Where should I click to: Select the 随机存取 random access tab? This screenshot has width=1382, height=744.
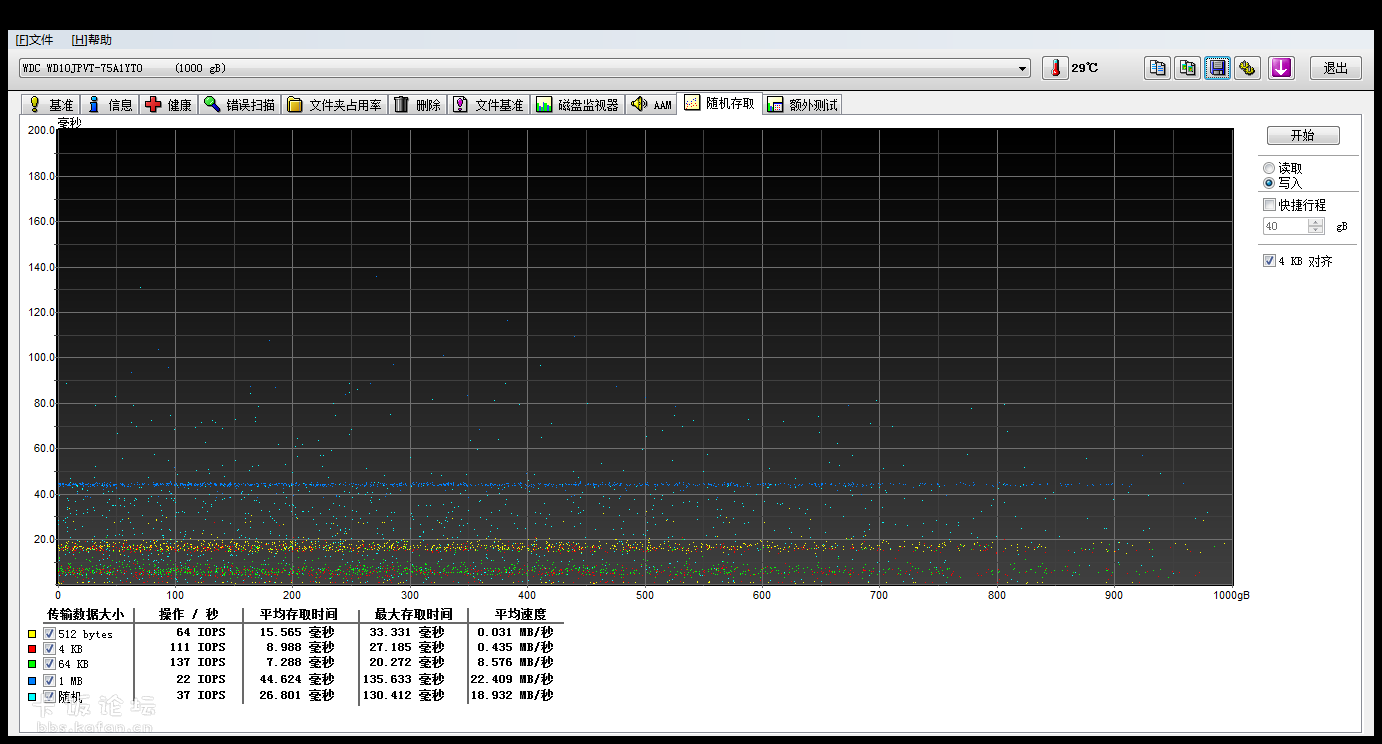720,103
